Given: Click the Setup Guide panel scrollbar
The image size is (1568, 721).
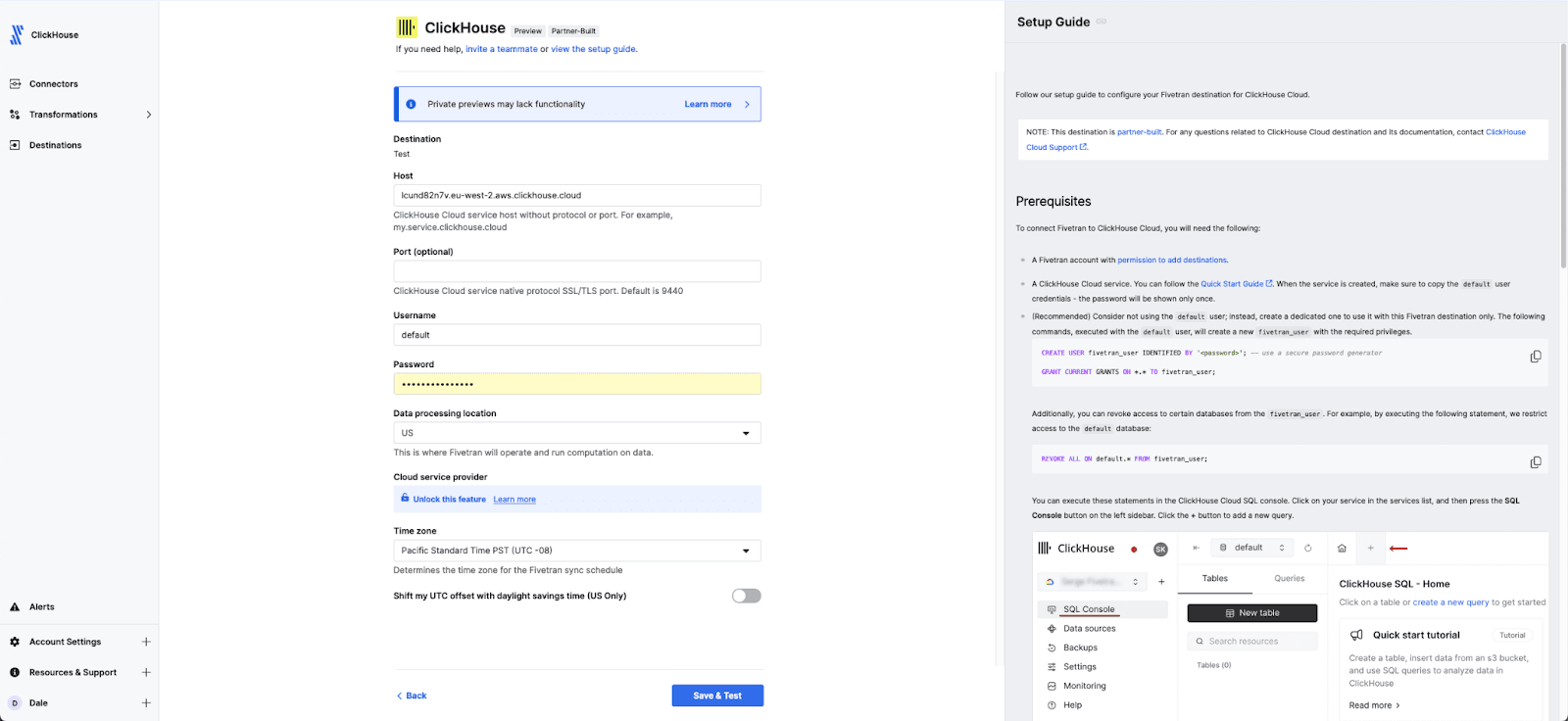Looking at the screenshot, I should [x=1562, y=157].
